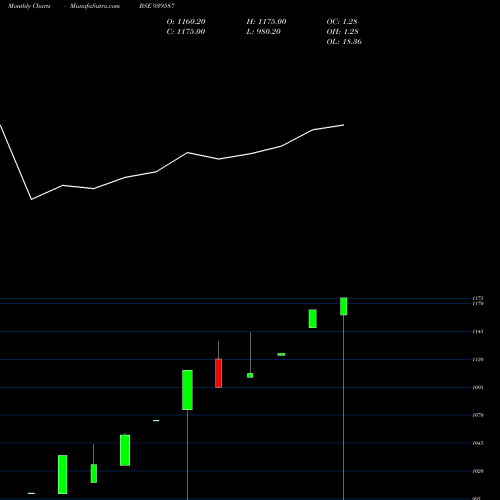Screen dimensions: 500x500
Task: Click the 'MunafaSutra.com' label
Action: 95,6
